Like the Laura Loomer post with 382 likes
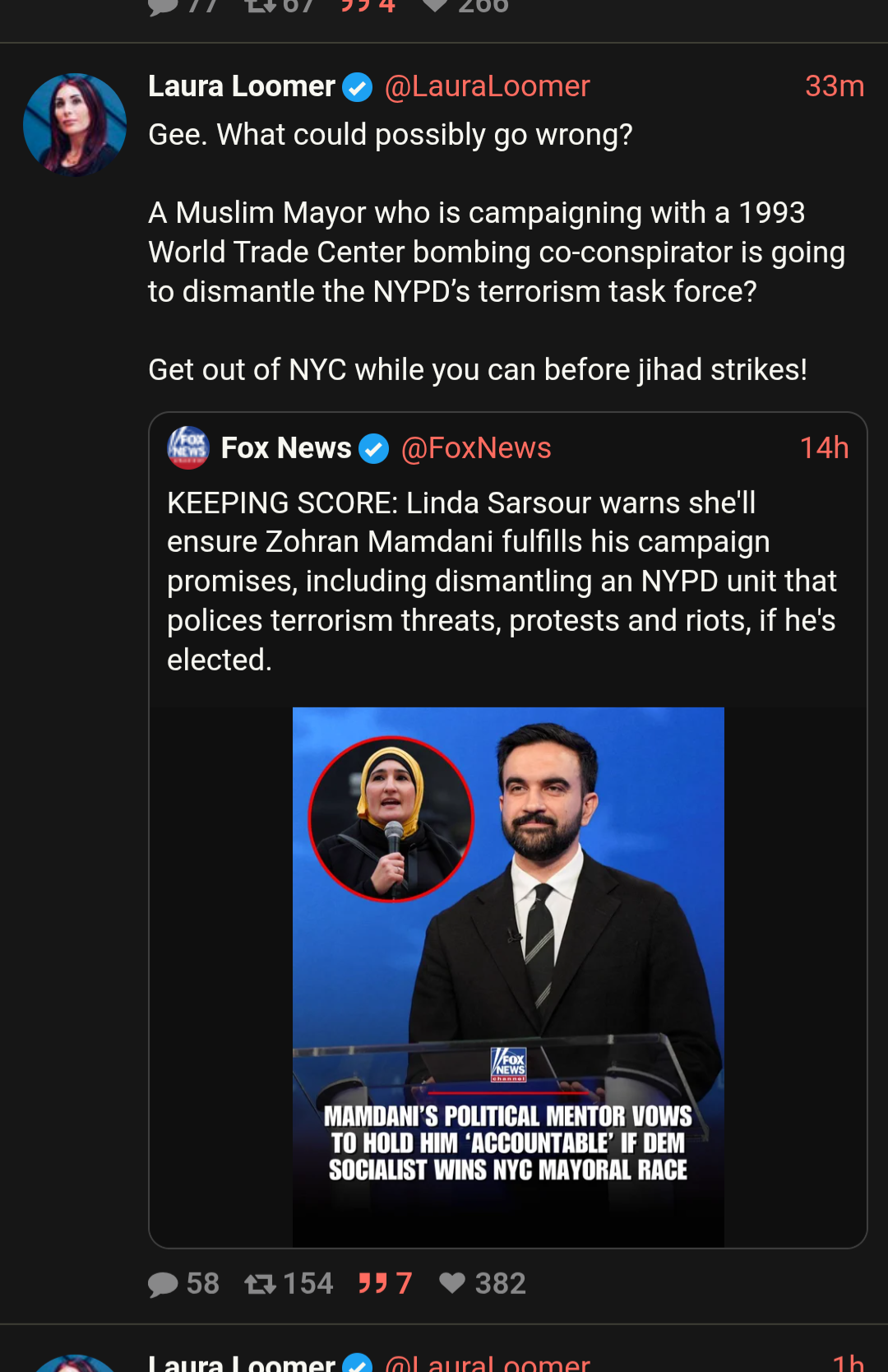This screenshot has height=1372, width=888. (x=452, y=1283)
